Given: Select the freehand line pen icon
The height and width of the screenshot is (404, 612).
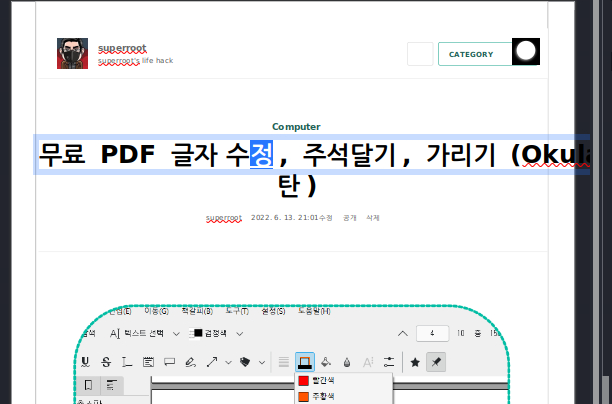Looking at the screenshot, I should pyautogui.click(x=190, y=362).
